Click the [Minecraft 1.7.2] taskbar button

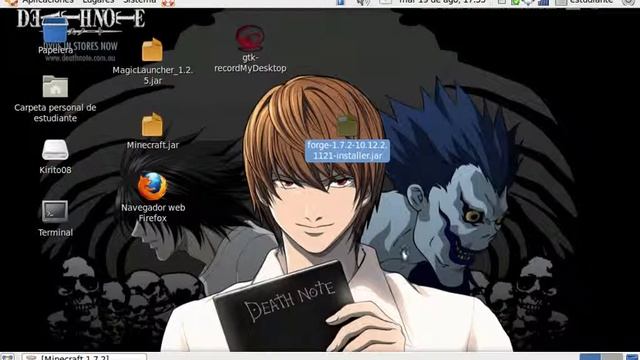click(x=84, y=357)
